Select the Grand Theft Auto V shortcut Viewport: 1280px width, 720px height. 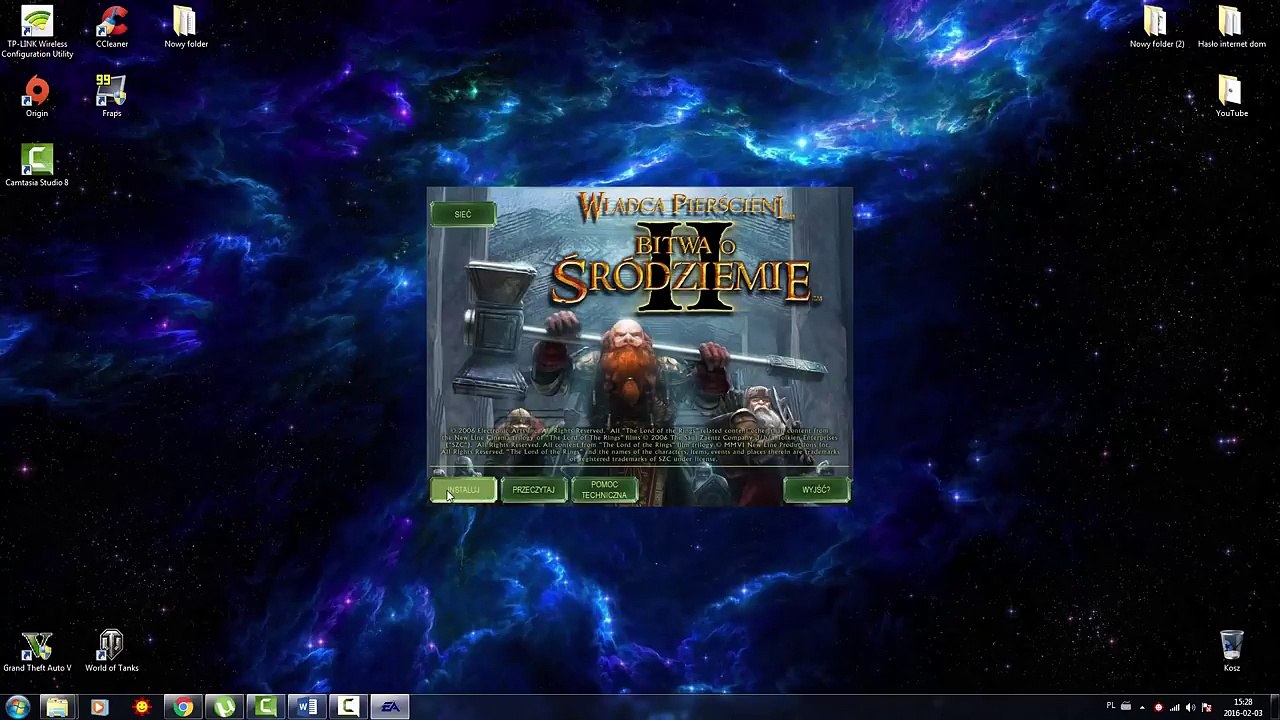[x=37, y=652]
